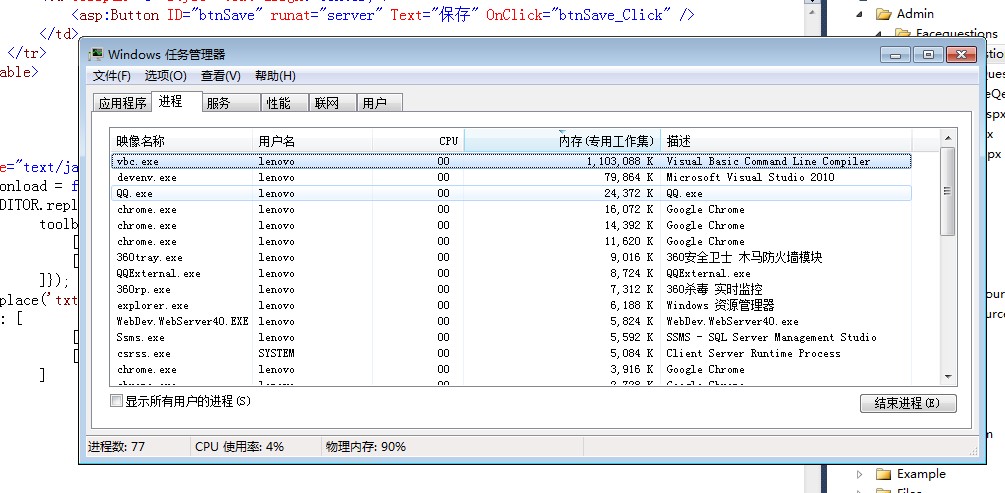
Task: Switch to the 联网 tab
Action: click(333, 103)
